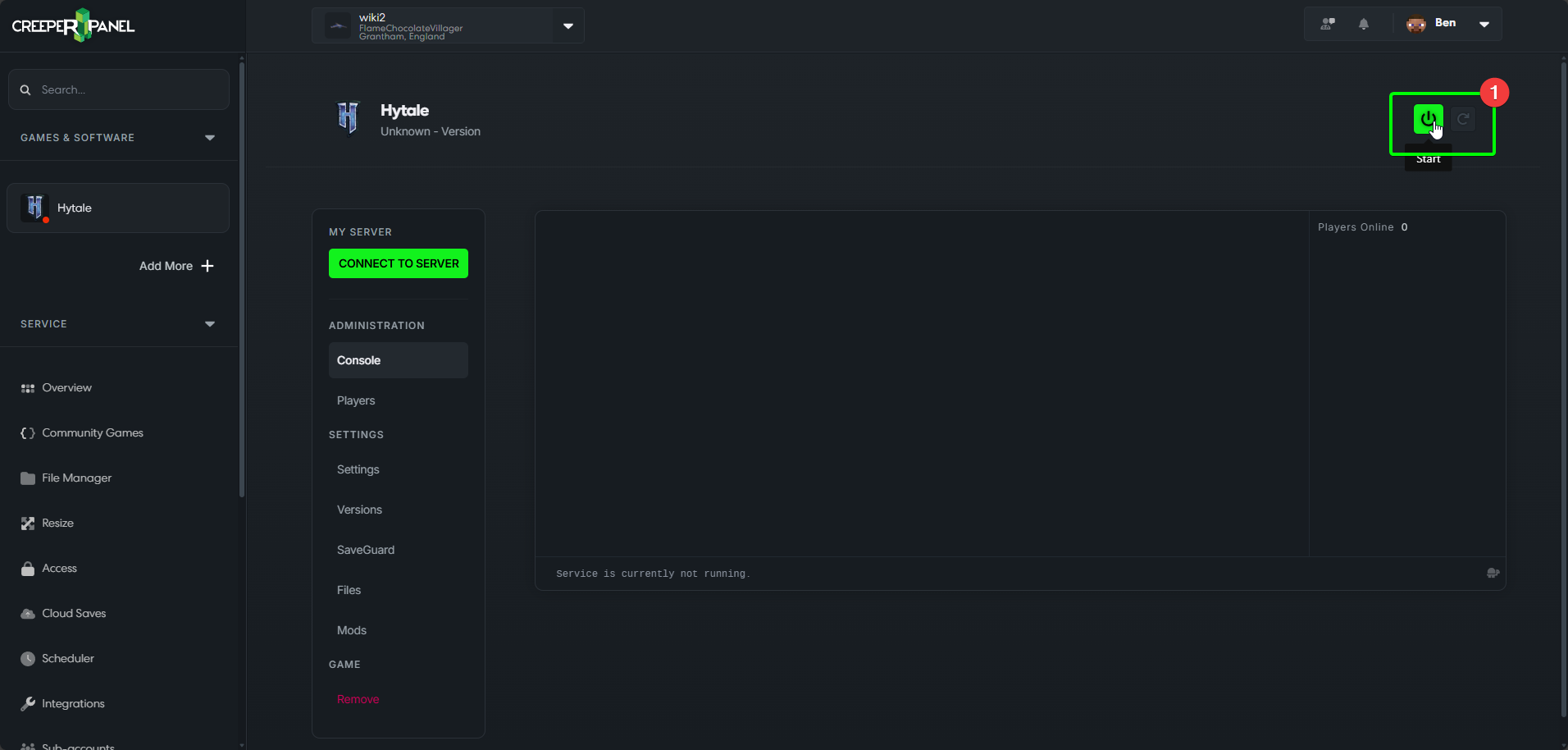
Task: Open Cloud Saves in sidebar
Action: click(74, 613)
